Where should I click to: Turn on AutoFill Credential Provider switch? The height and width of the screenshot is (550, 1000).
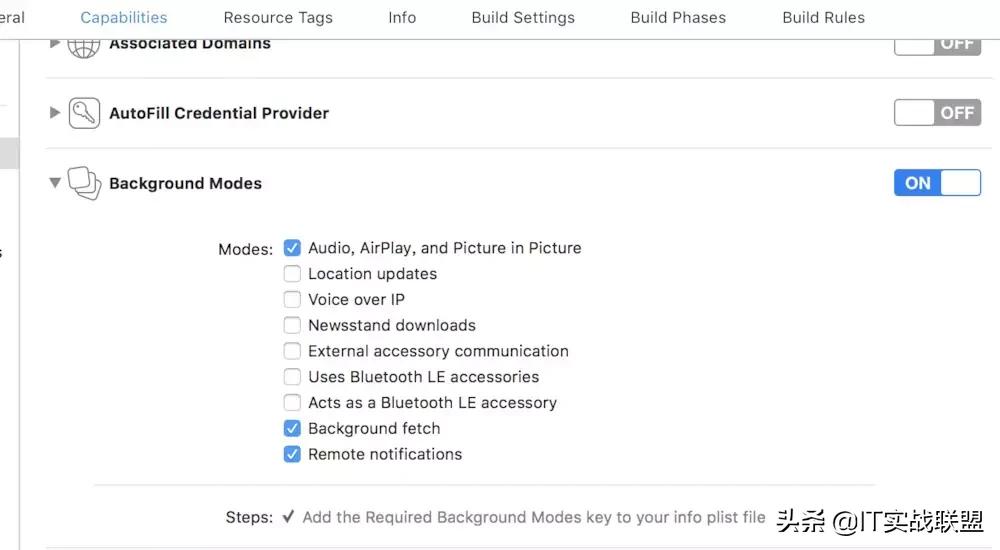point(937,113)
